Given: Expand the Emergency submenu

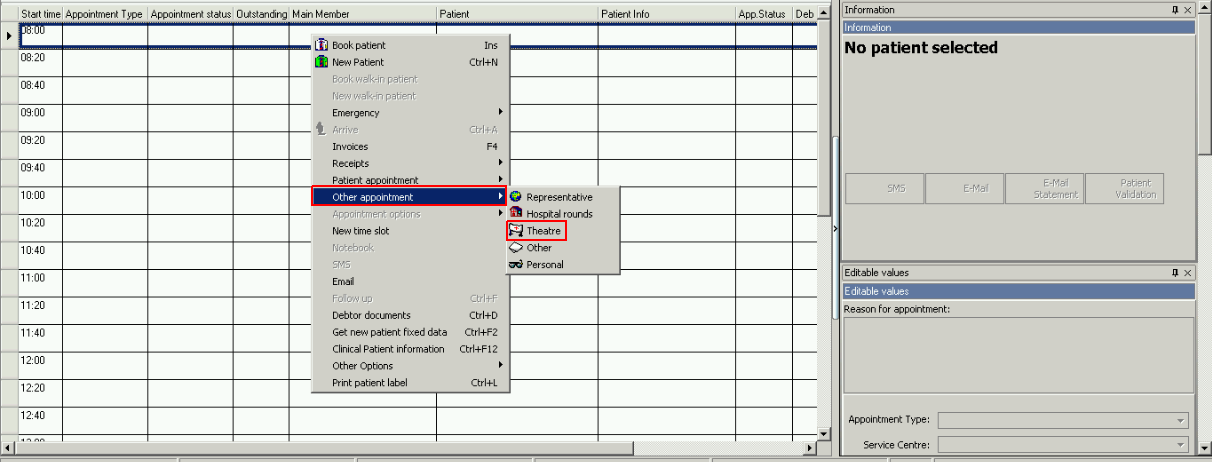Looking at the screenshot, I should [411, 113].
